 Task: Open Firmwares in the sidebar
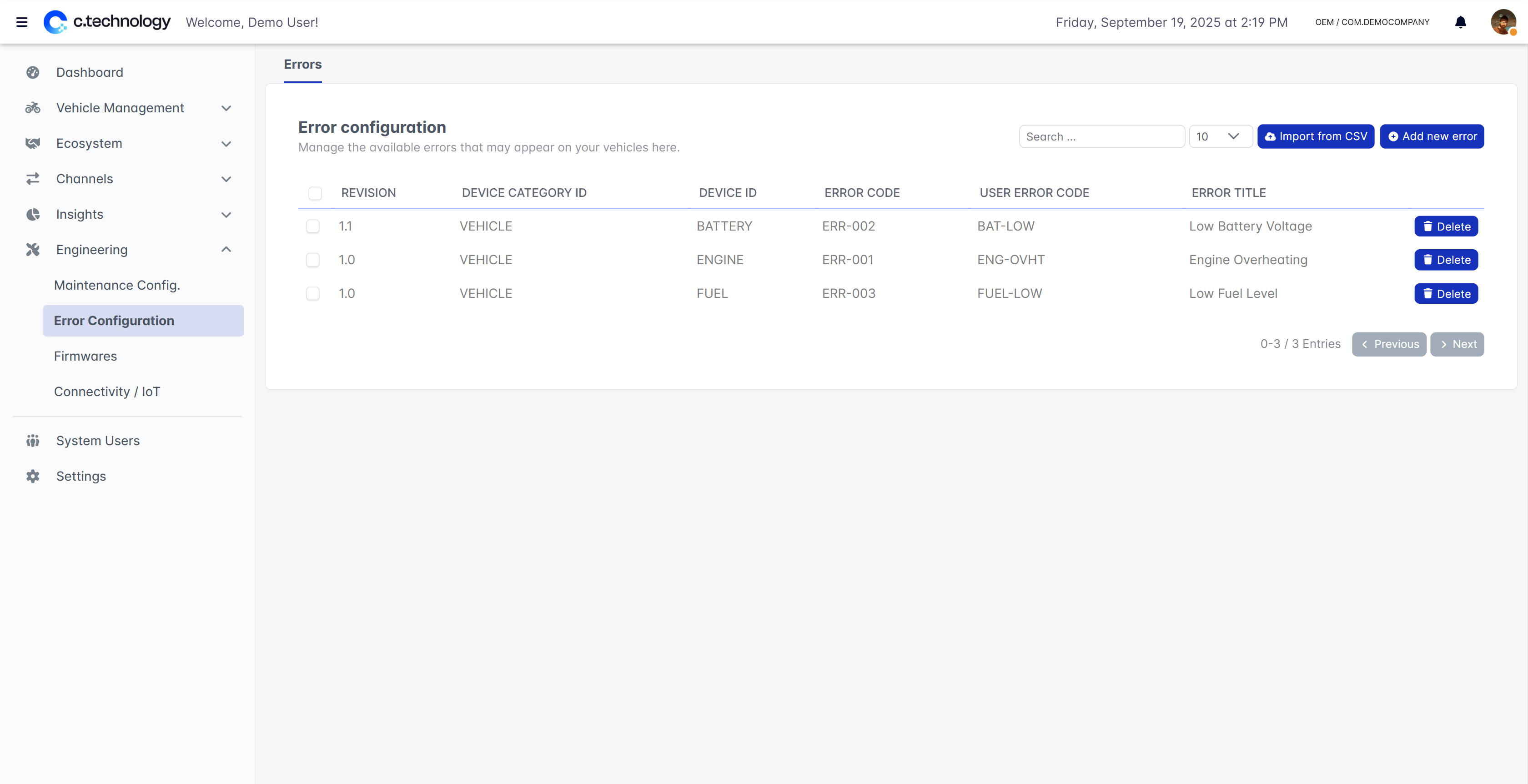point(85,356)
